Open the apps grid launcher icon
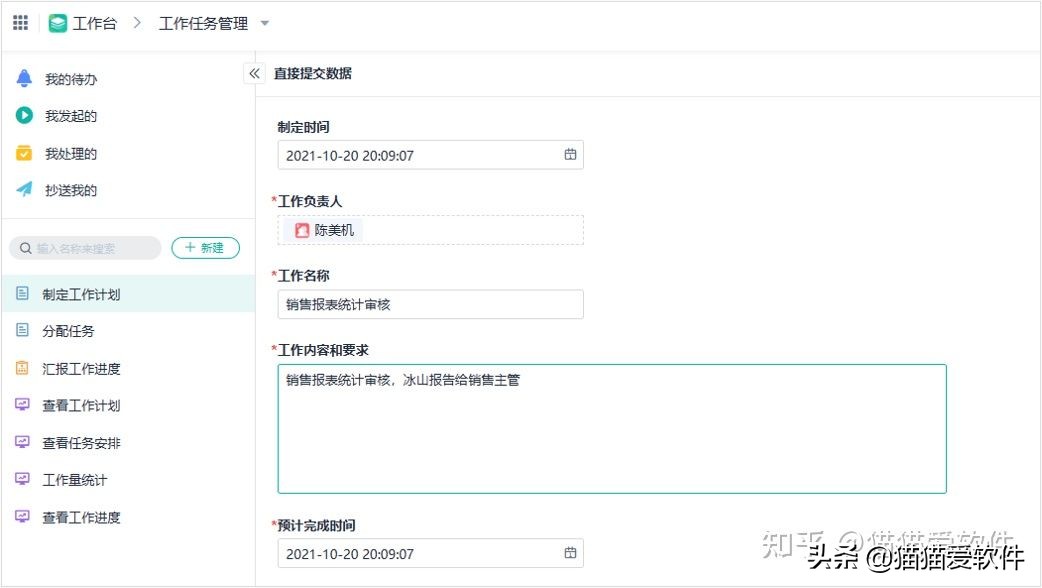 click(x=19, y=22)
